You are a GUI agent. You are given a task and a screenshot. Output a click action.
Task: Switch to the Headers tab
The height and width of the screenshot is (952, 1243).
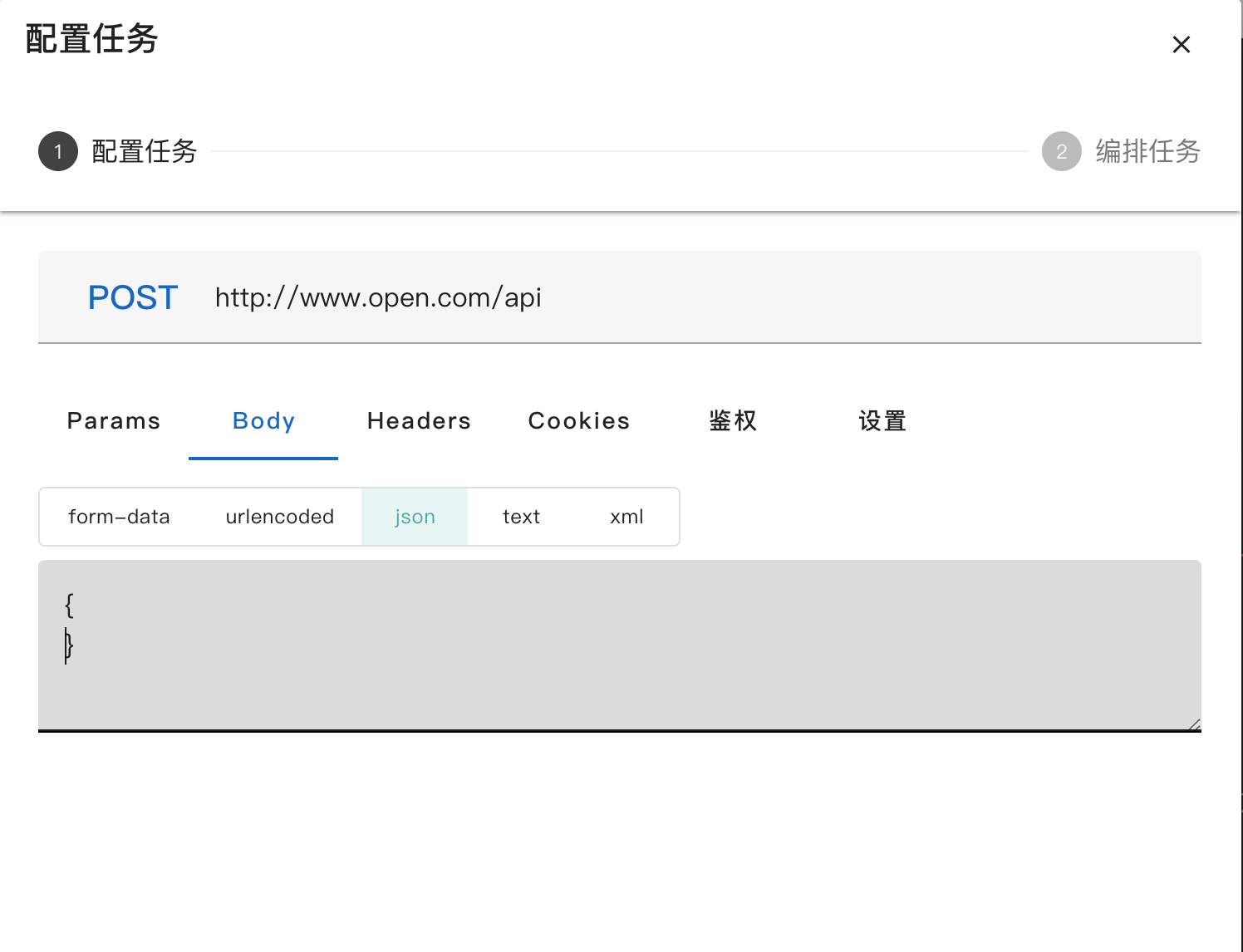[x=419, y=421]
